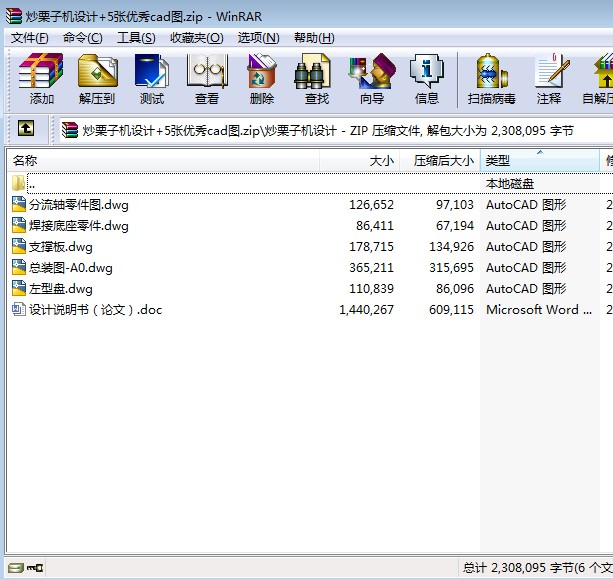Sort by 大小 column header
Screen dimensions: 613x579
tap(360, 160)
